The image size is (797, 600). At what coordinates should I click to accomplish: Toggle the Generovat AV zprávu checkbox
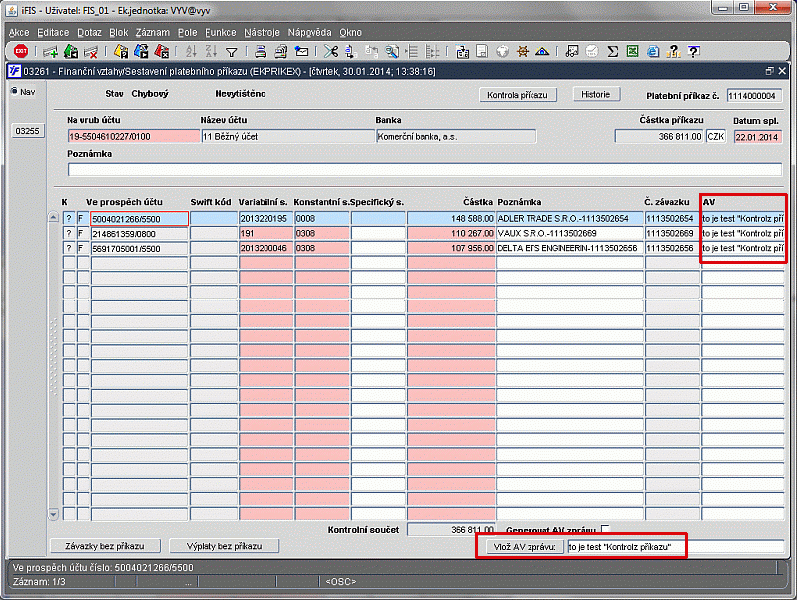[605, 529]
